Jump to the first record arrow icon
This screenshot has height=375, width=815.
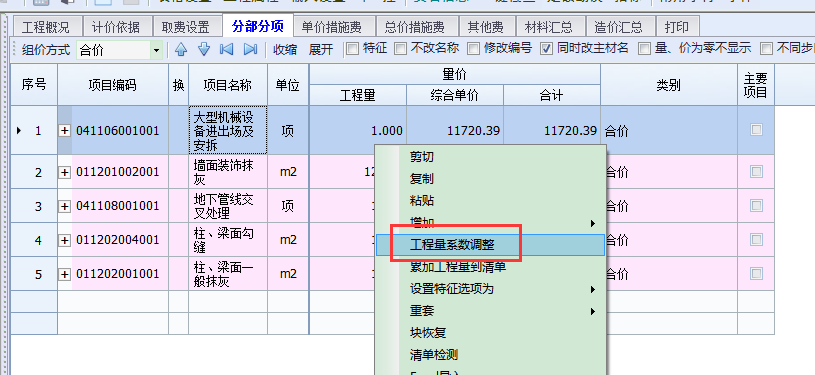pos(226,49)
